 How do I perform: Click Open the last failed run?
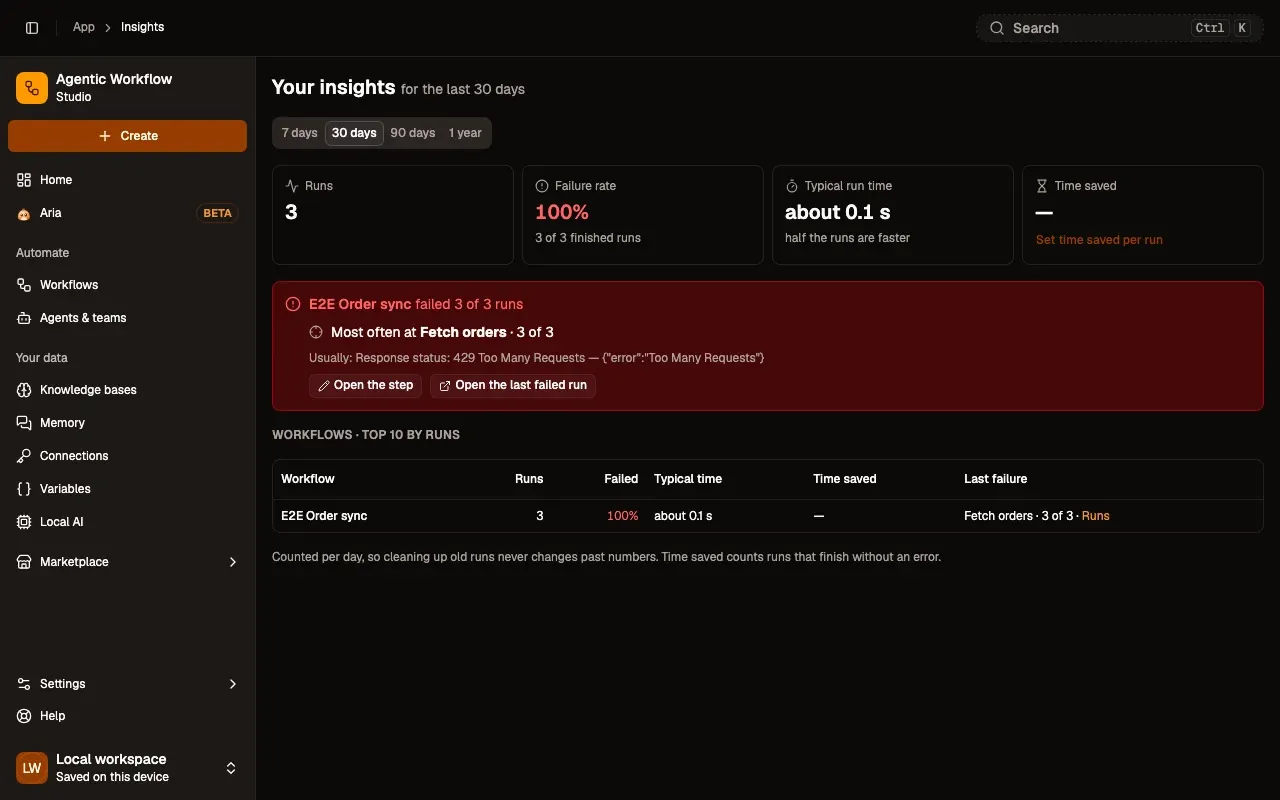[x=513, y=385]
